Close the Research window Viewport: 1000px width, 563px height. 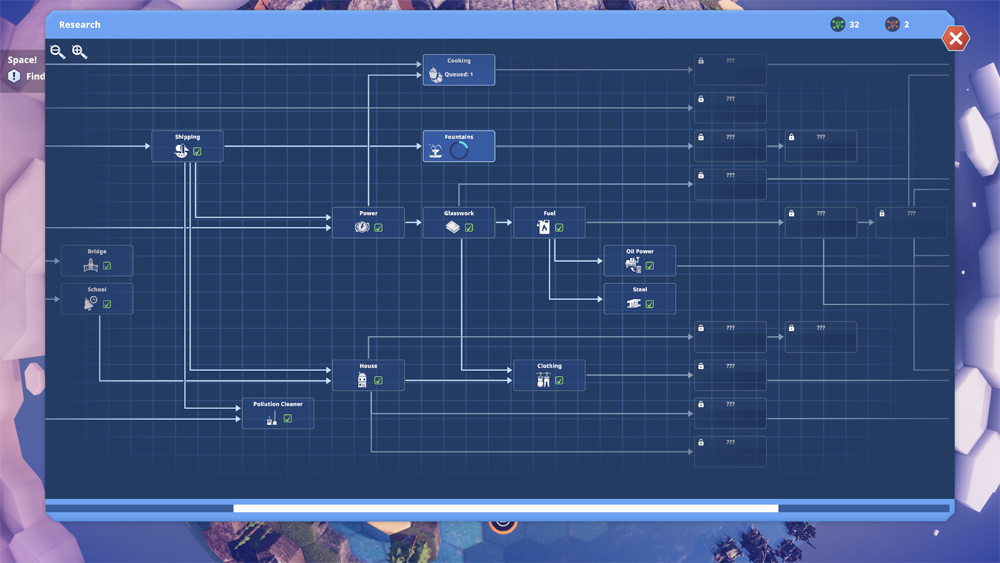pyautogui.click(x=955, y=38)
